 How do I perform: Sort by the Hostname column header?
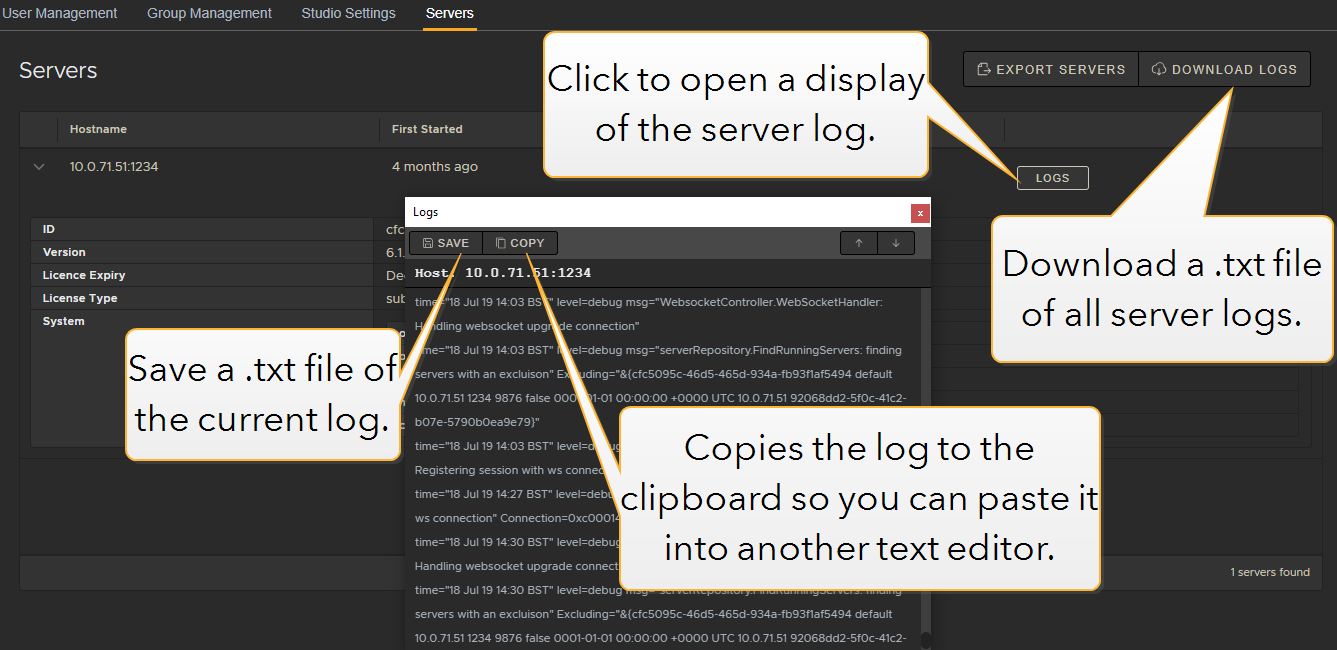(x=98, y=129)
